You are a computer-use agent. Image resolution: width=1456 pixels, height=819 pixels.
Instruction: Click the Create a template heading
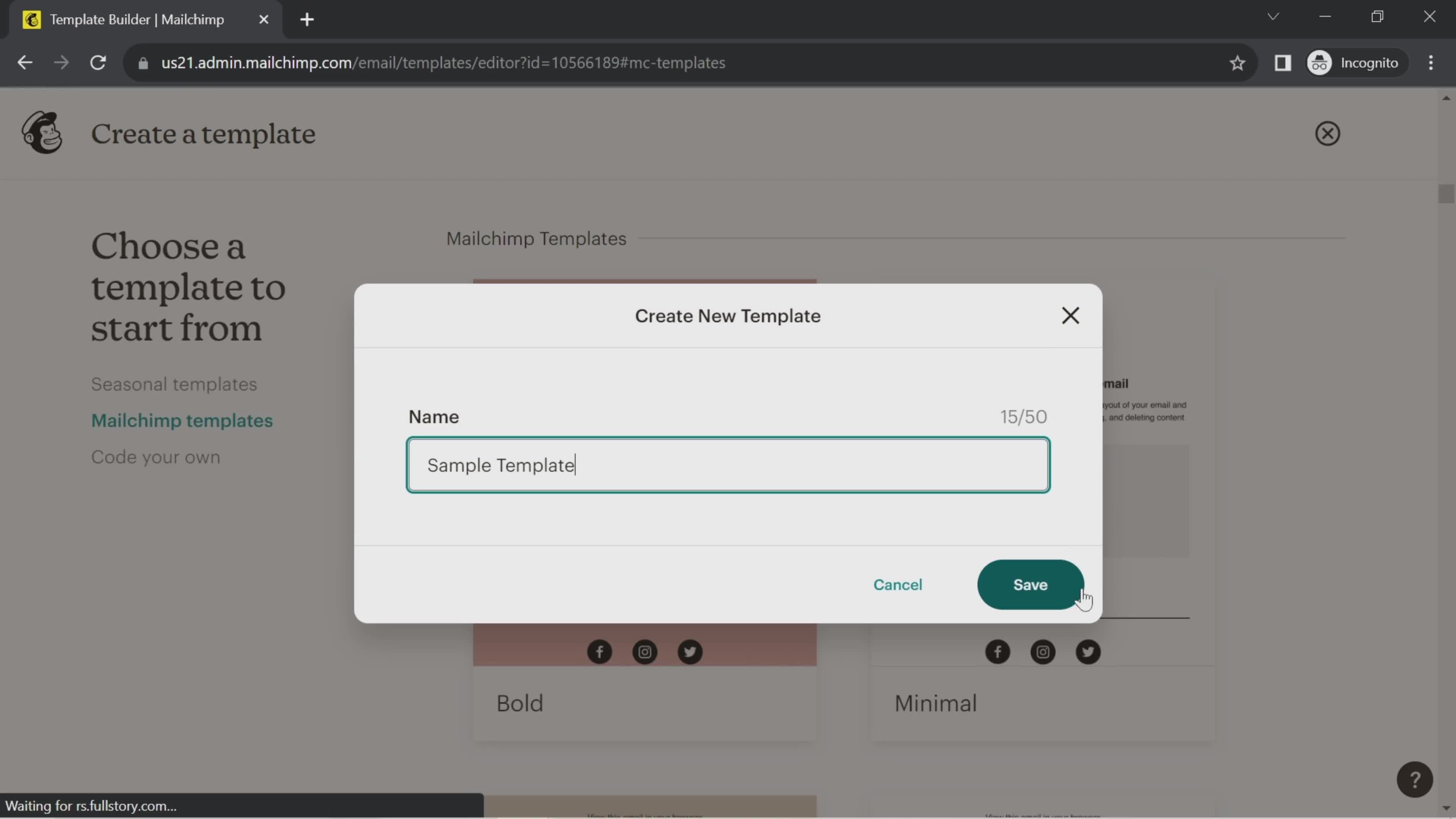click(204, 134)
